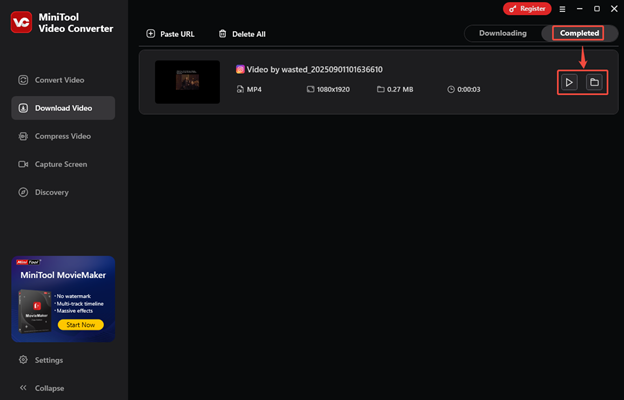Select Download Video in sidebar
The width and height of the screenshot is (624, 400).
(63, 108)
